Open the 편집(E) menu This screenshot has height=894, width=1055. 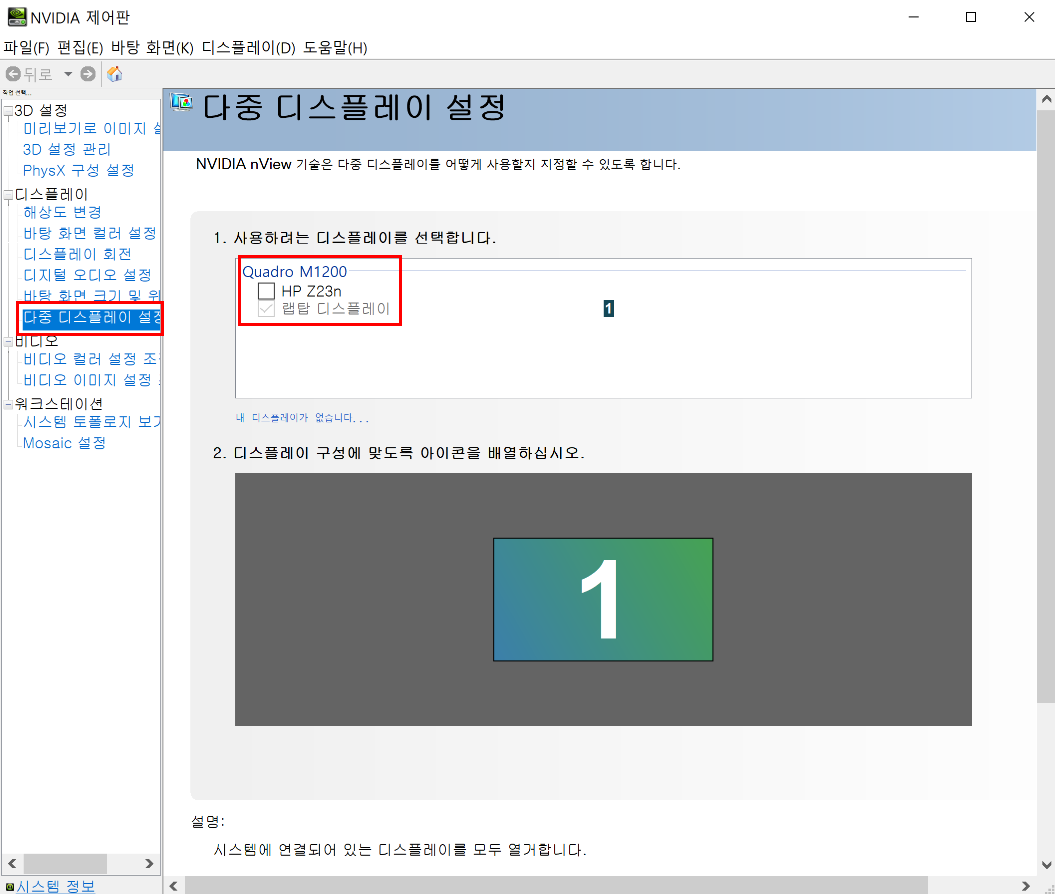point(80,48)
